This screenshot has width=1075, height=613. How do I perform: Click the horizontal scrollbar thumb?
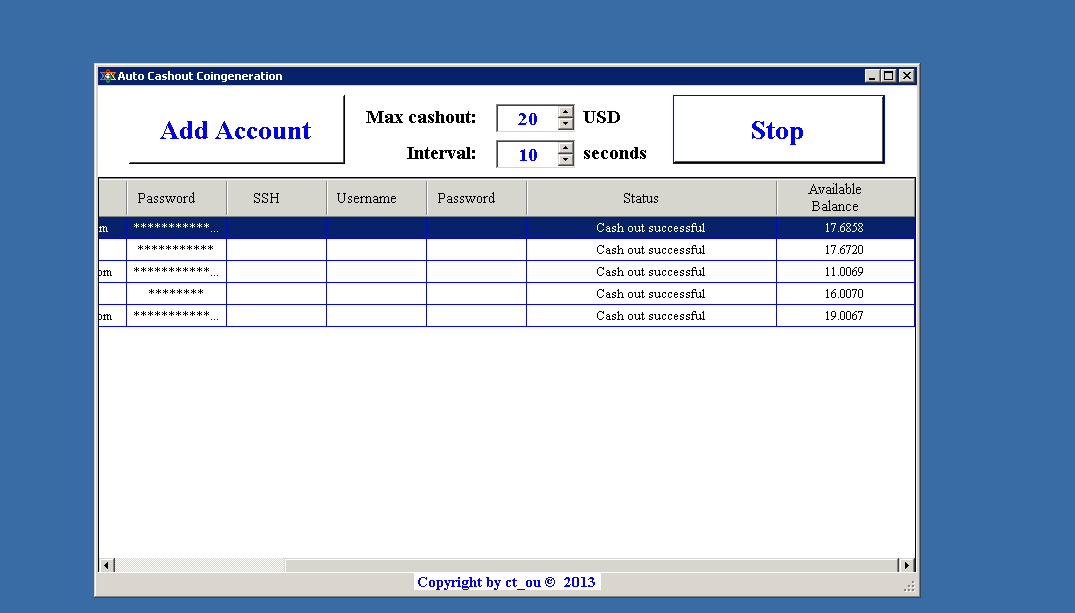coord(592,565)
